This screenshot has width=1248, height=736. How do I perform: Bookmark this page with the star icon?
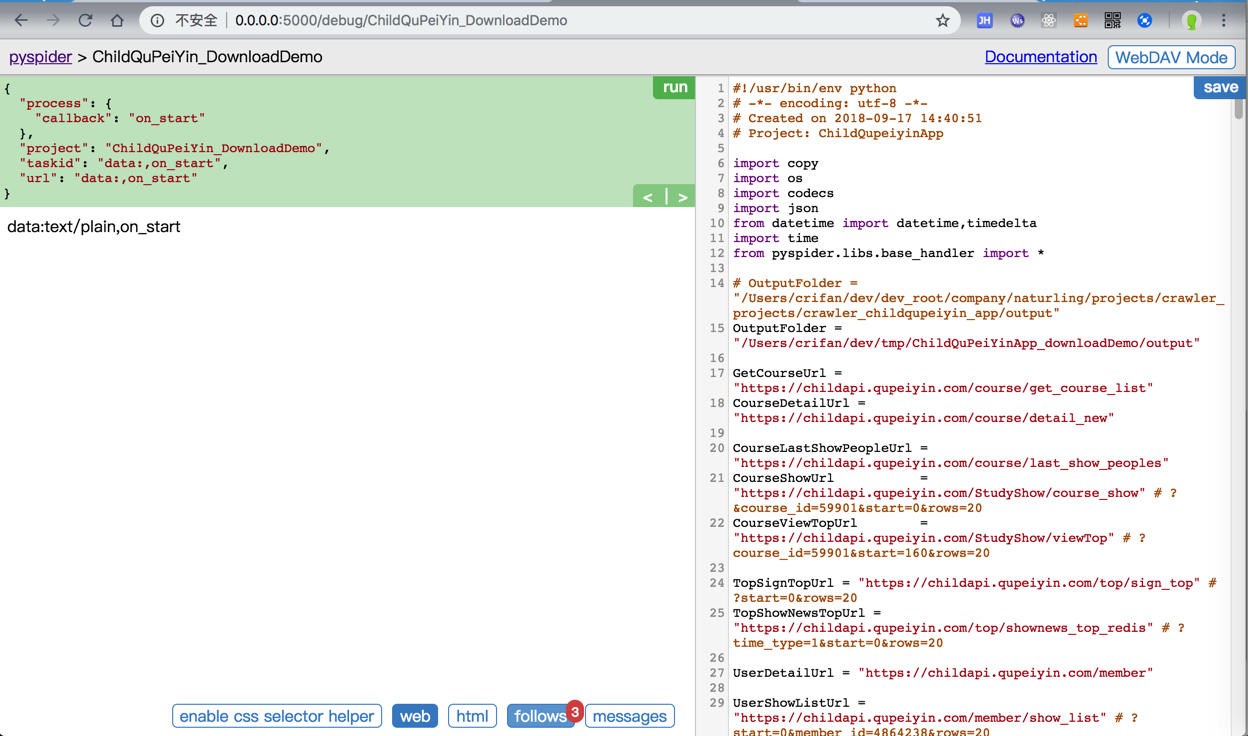(942, 20)
